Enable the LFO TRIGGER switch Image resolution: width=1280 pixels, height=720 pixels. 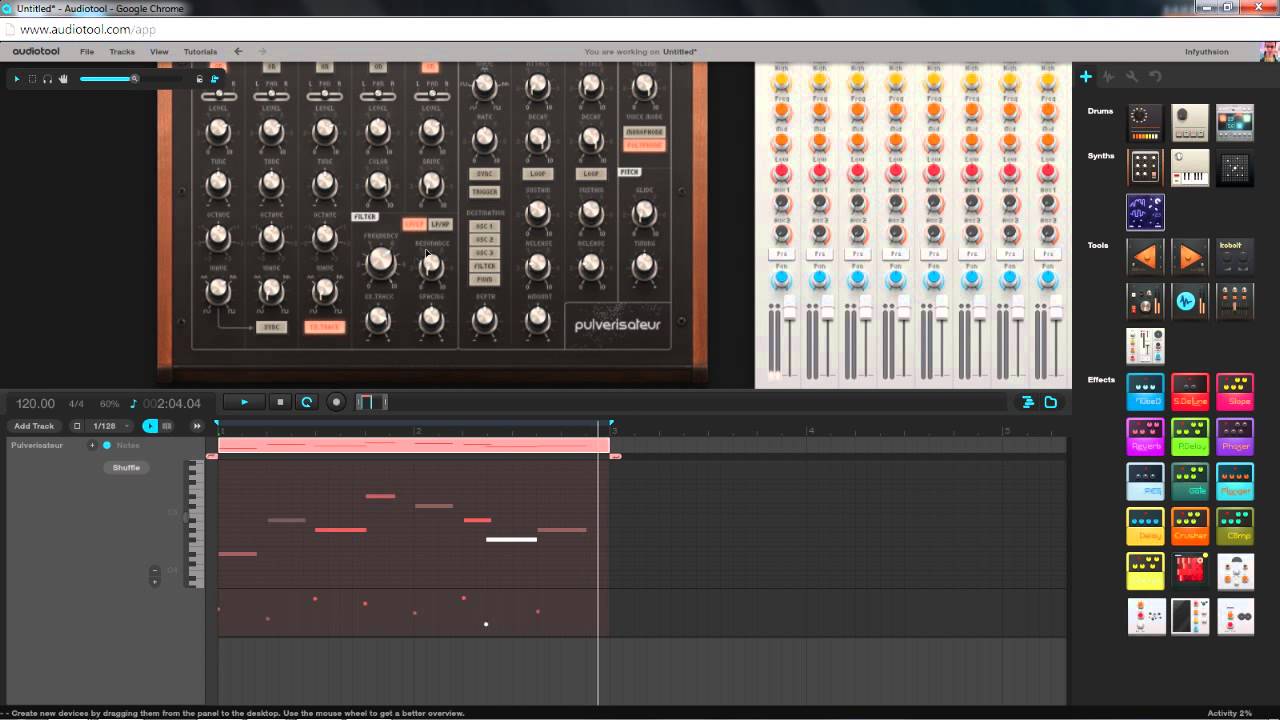tap(484, 191)
